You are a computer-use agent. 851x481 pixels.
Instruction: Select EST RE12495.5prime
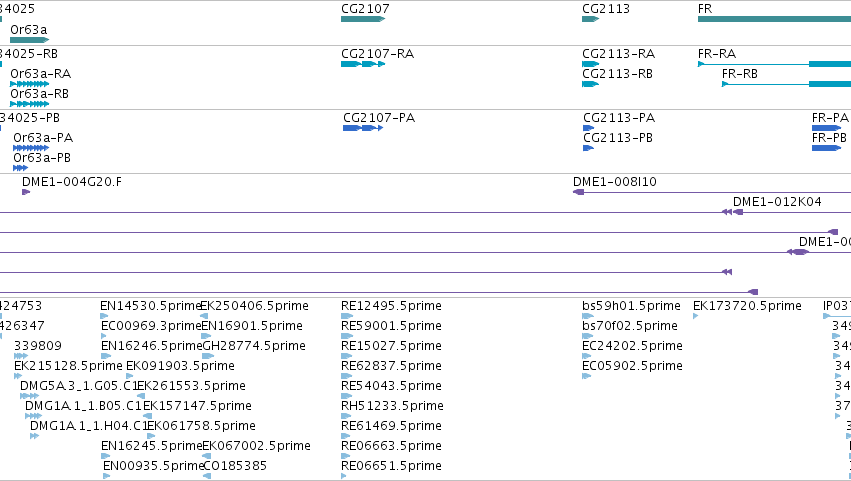(x=347, y=316)
